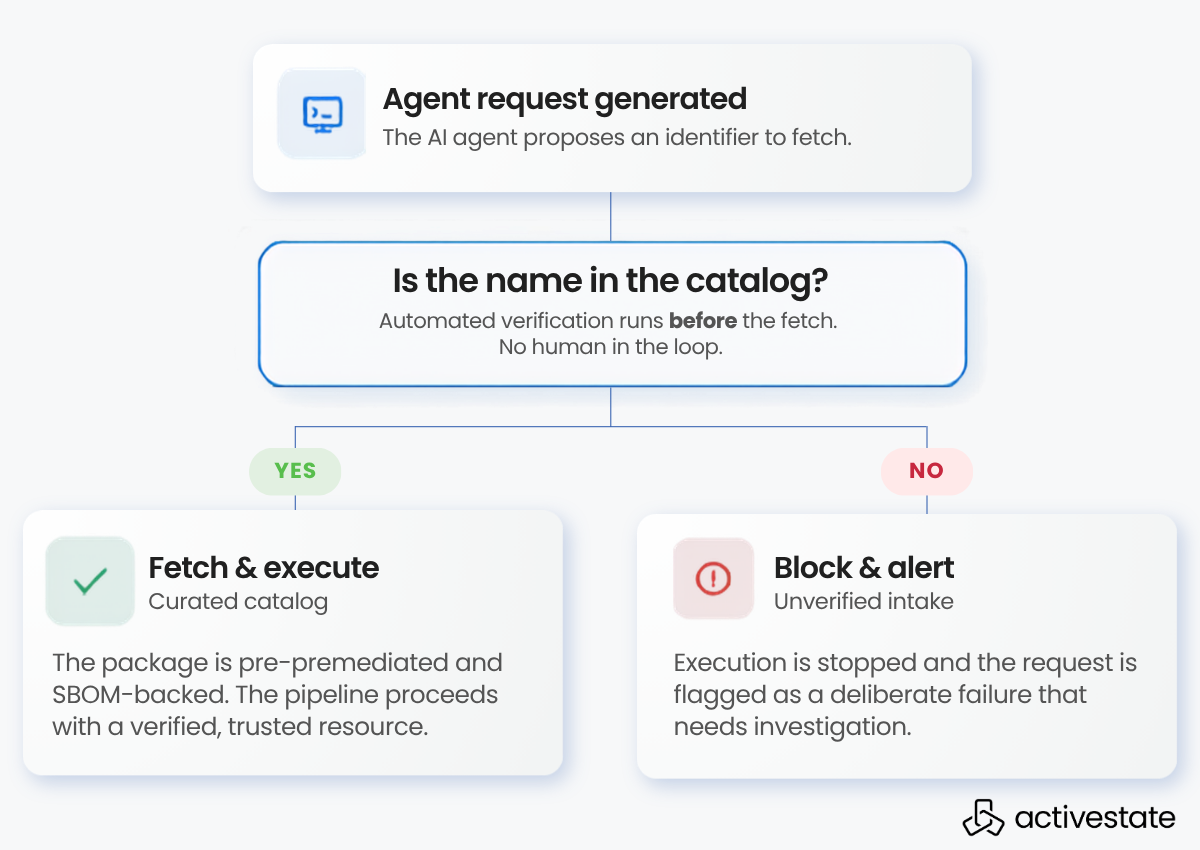Click the ActiveState logo icon

point(983,817)
